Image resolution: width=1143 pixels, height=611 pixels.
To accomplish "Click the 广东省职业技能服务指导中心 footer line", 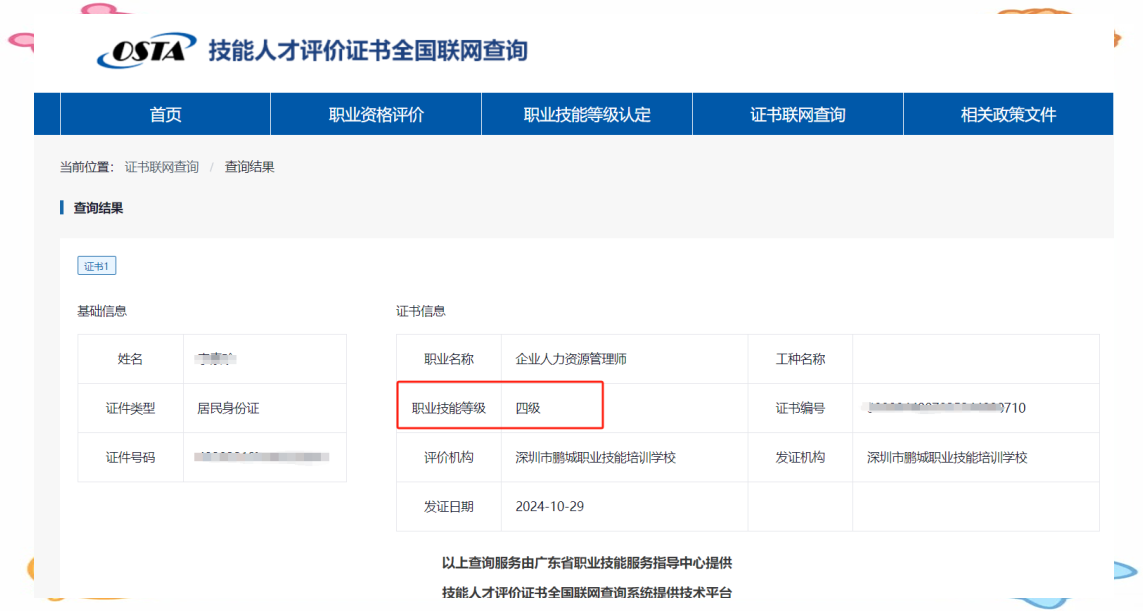I will tap(587, 563).
